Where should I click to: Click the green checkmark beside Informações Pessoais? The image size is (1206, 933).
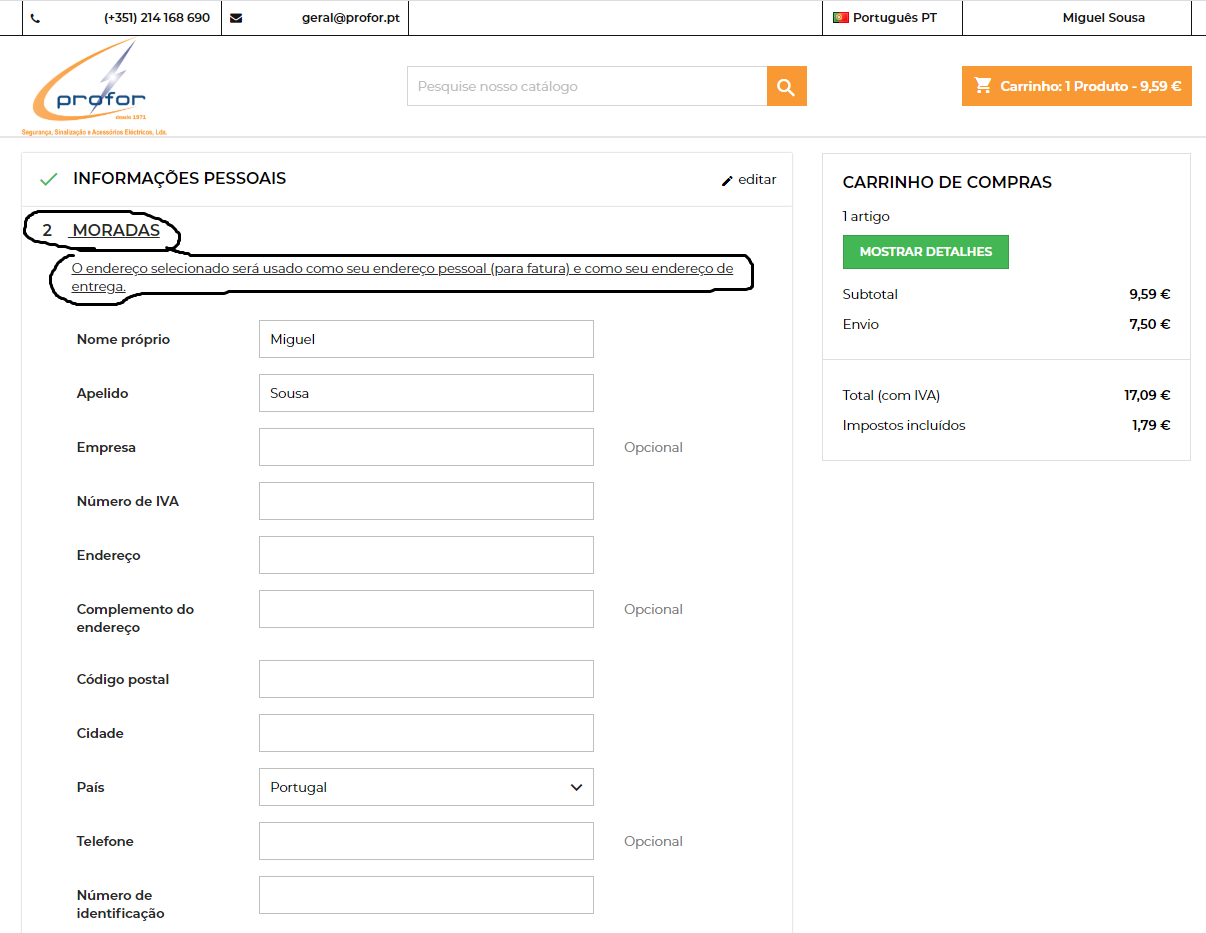tap(48, 179)
